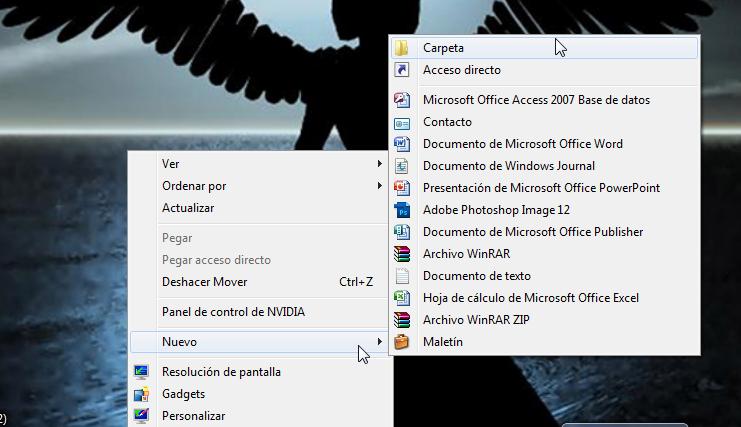Click the Adobe Photoshop Ps icon
741x427 pixels.
pyautogui.click(x=402, y=210)
